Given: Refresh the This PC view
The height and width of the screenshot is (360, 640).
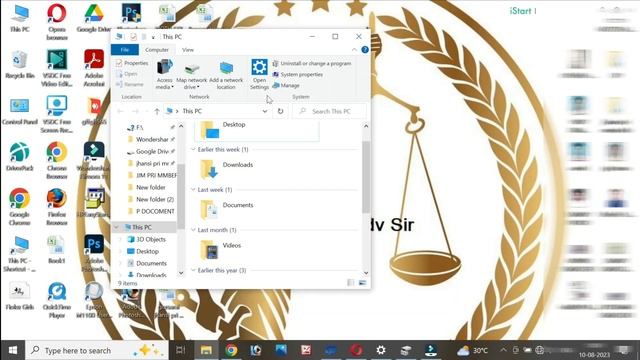Looking at the screenshot, I should tap(280, 111).
